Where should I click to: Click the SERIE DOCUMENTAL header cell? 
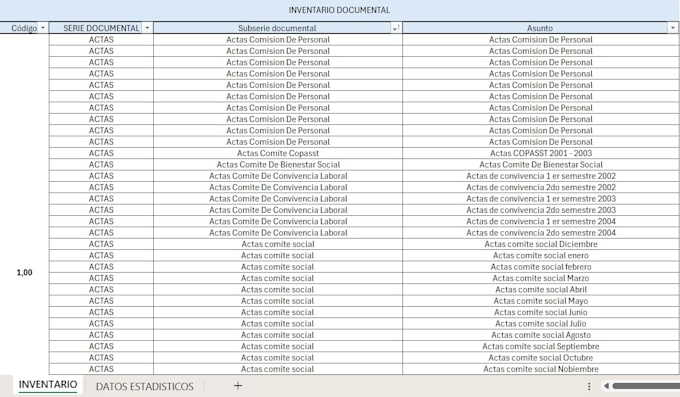click(101, 28)
